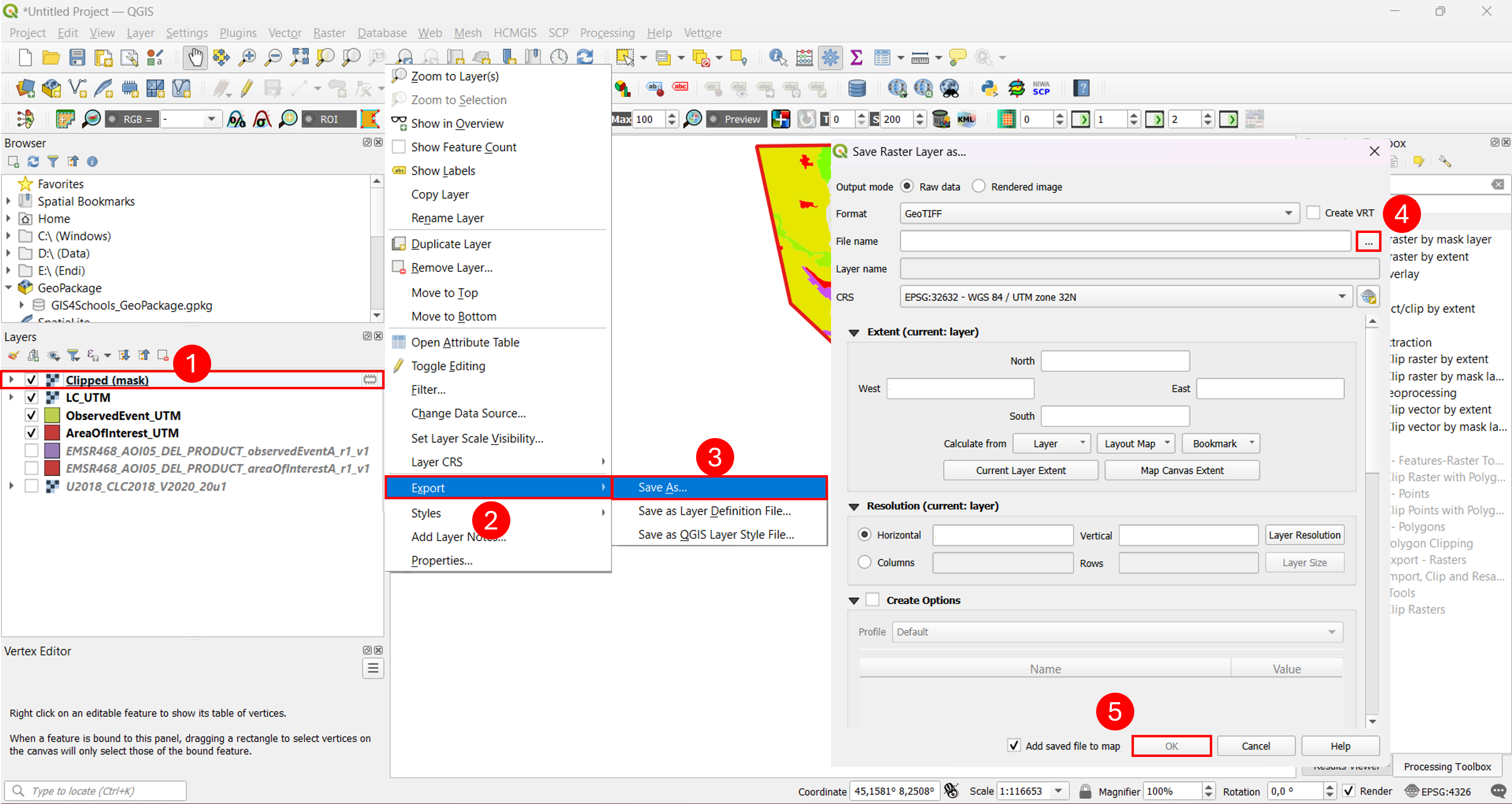Open a project using the folder icon
This screenshot has height=804, width=1512.
coord(51,57)
